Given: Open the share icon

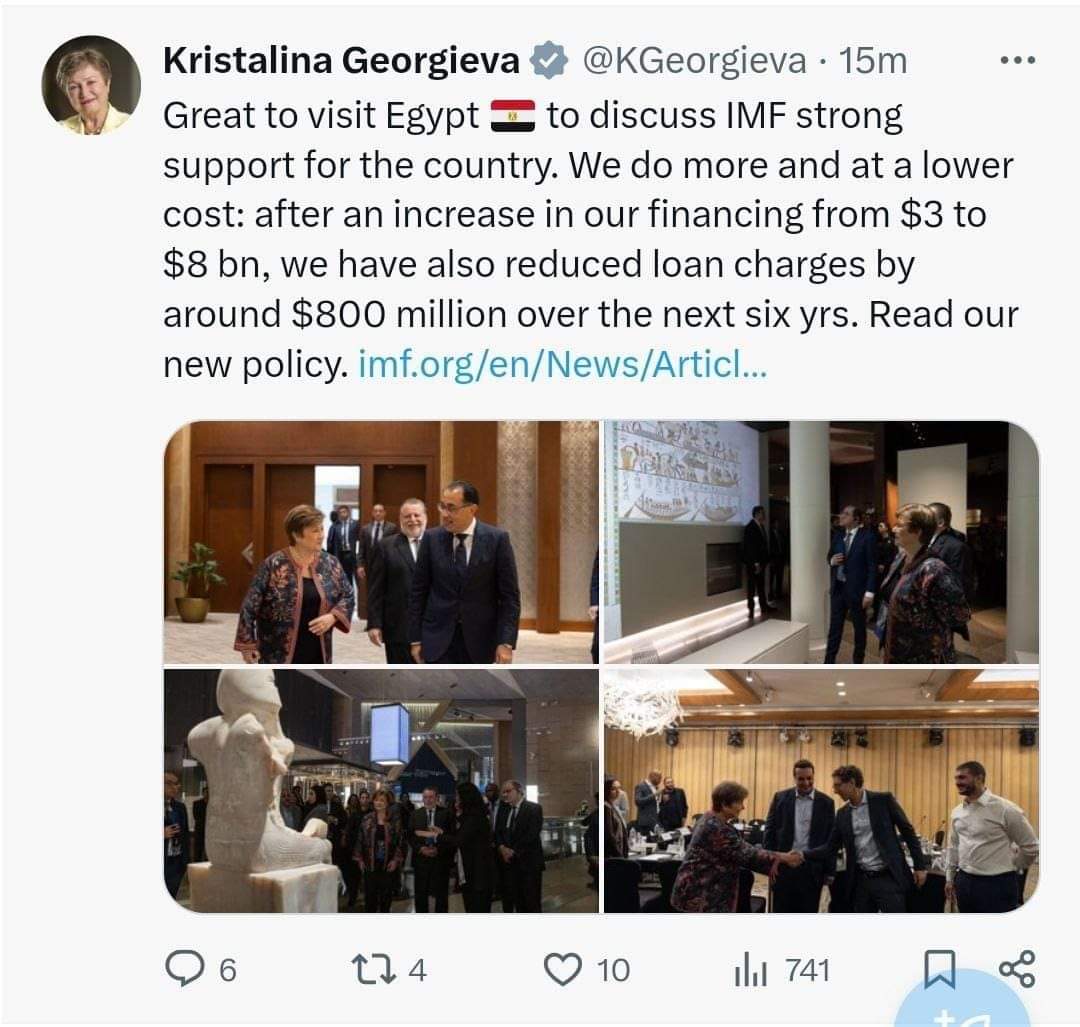Looking at the screenshot, I should click(x=1017, y=969).
